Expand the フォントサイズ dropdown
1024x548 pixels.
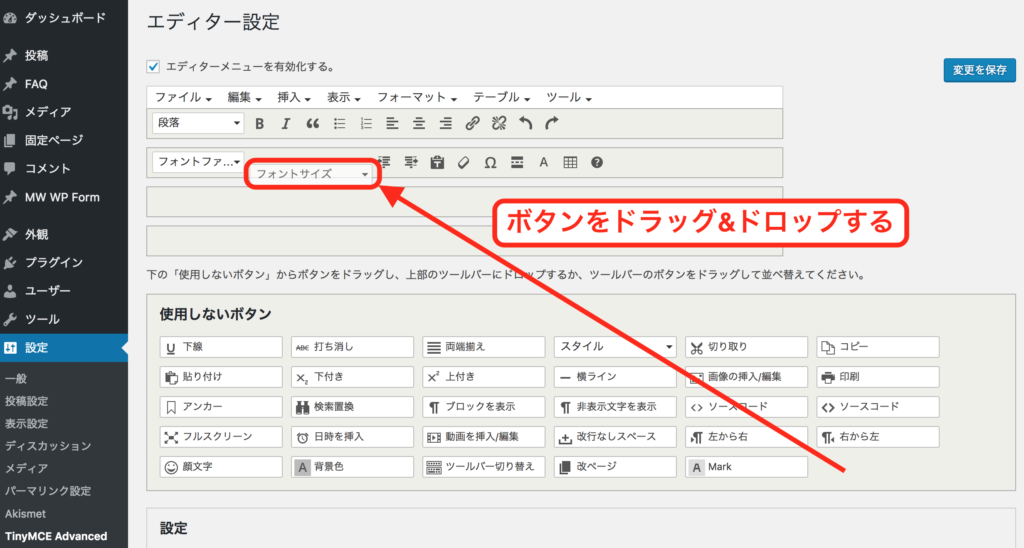[312, 174]
